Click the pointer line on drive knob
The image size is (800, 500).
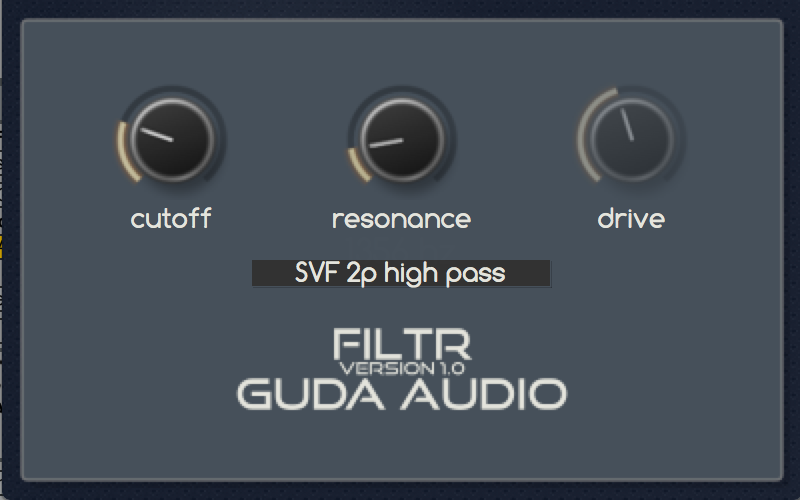pos(627,124)
